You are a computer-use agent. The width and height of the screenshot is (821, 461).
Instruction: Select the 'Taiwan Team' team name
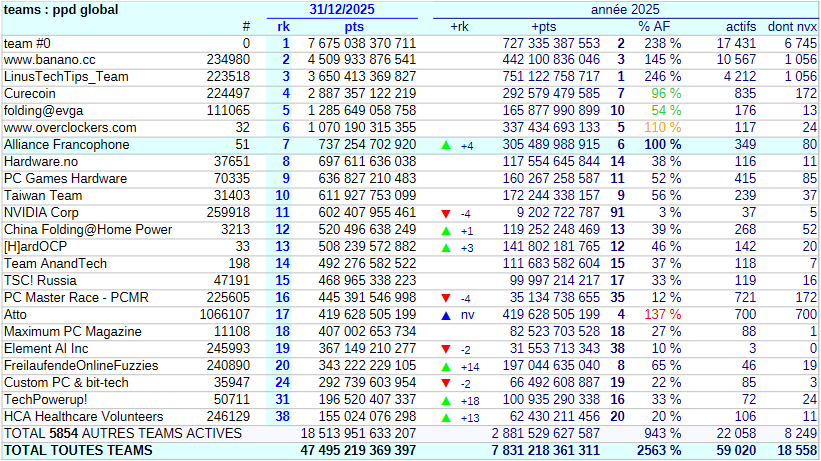click(x=43, y=196)
